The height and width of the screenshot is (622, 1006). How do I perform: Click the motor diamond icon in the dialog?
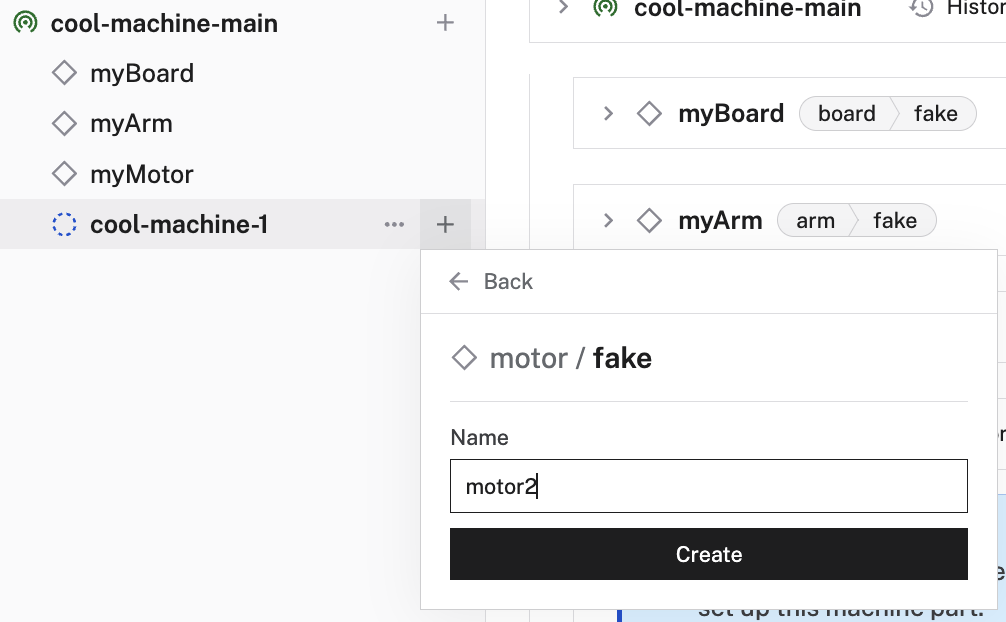(x=465, y=357)
